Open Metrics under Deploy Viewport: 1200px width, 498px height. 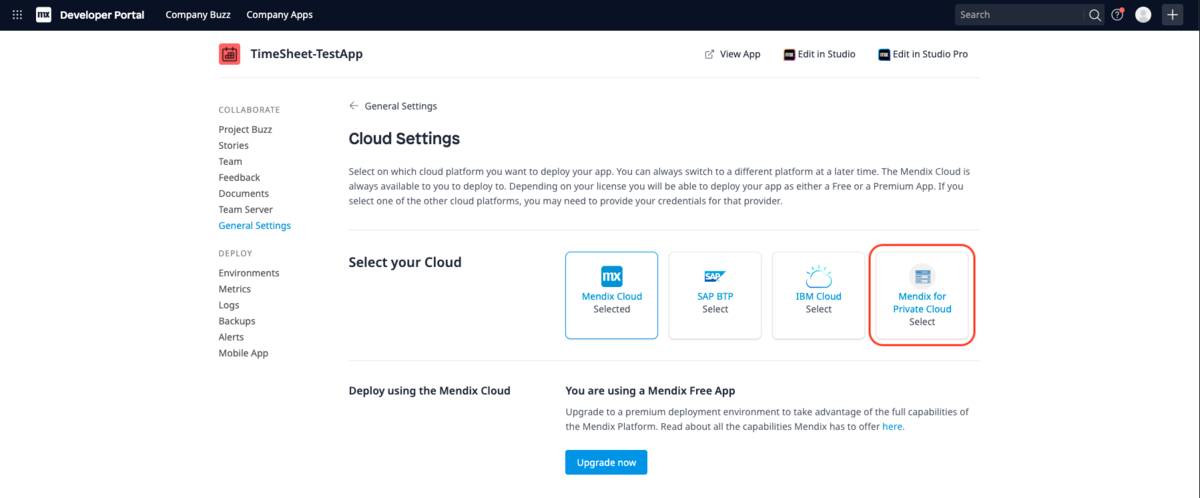pyautogui.click(x=235, y=289)
